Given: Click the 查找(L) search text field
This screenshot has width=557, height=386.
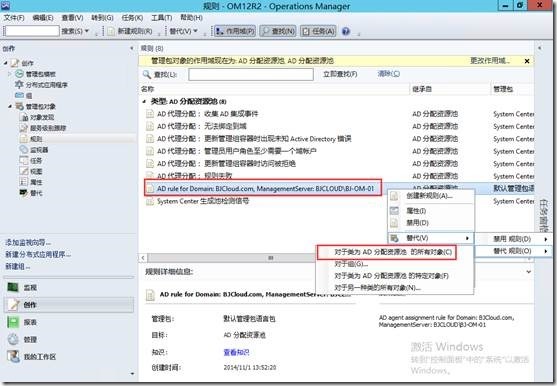Looking at the screenshot, I should (x=251, y=75).
